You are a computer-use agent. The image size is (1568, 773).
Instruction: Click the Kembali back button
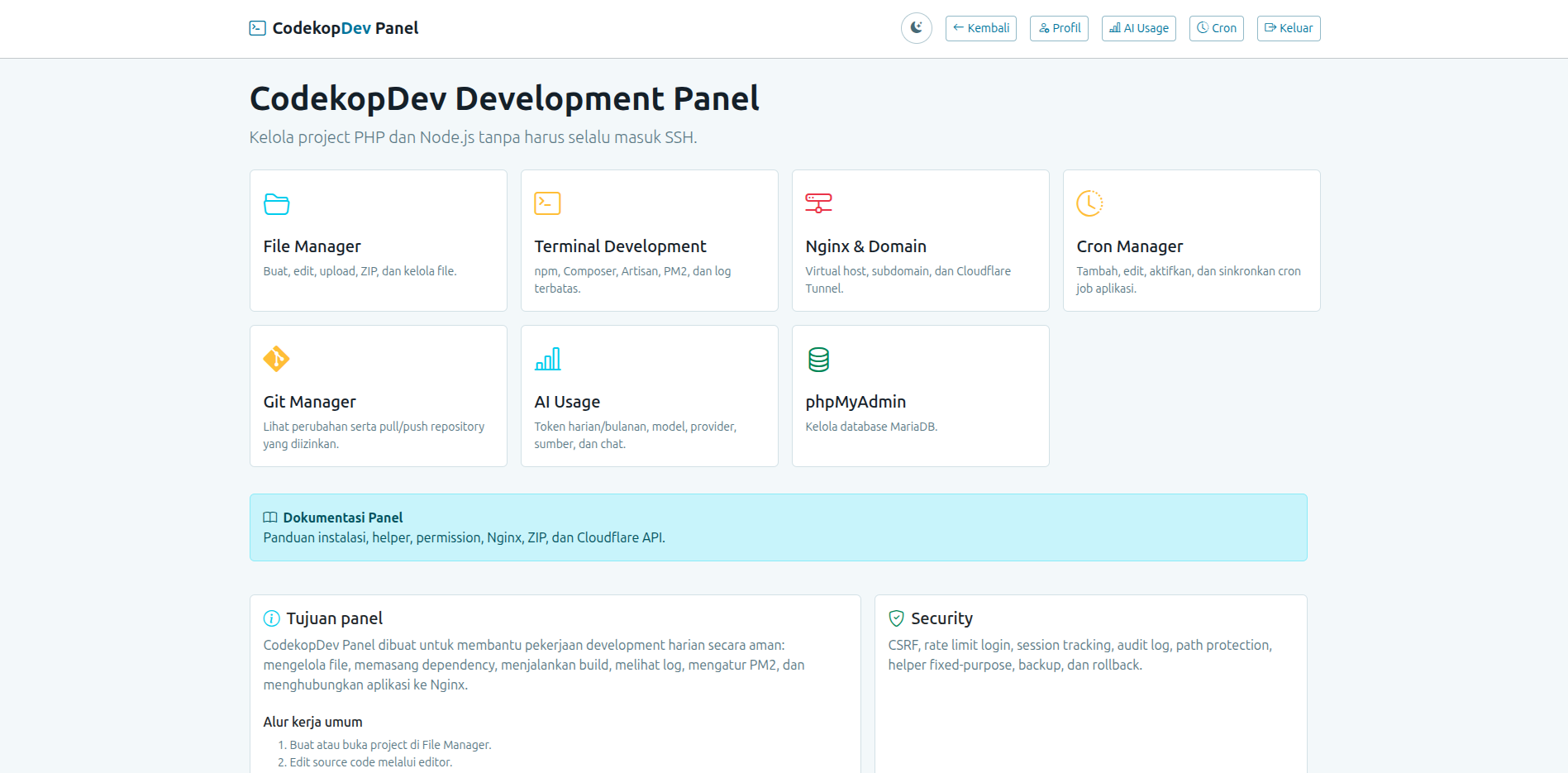point(980,28)
